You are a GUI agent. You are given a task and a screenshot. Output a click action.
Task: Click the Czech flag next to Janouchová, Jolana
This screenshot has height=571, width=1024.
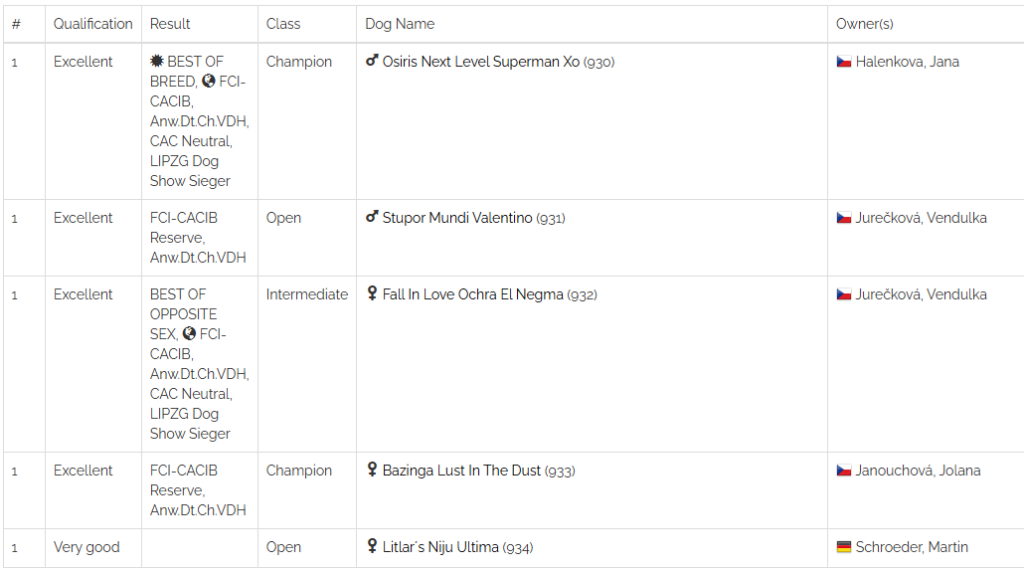[844, 470]
